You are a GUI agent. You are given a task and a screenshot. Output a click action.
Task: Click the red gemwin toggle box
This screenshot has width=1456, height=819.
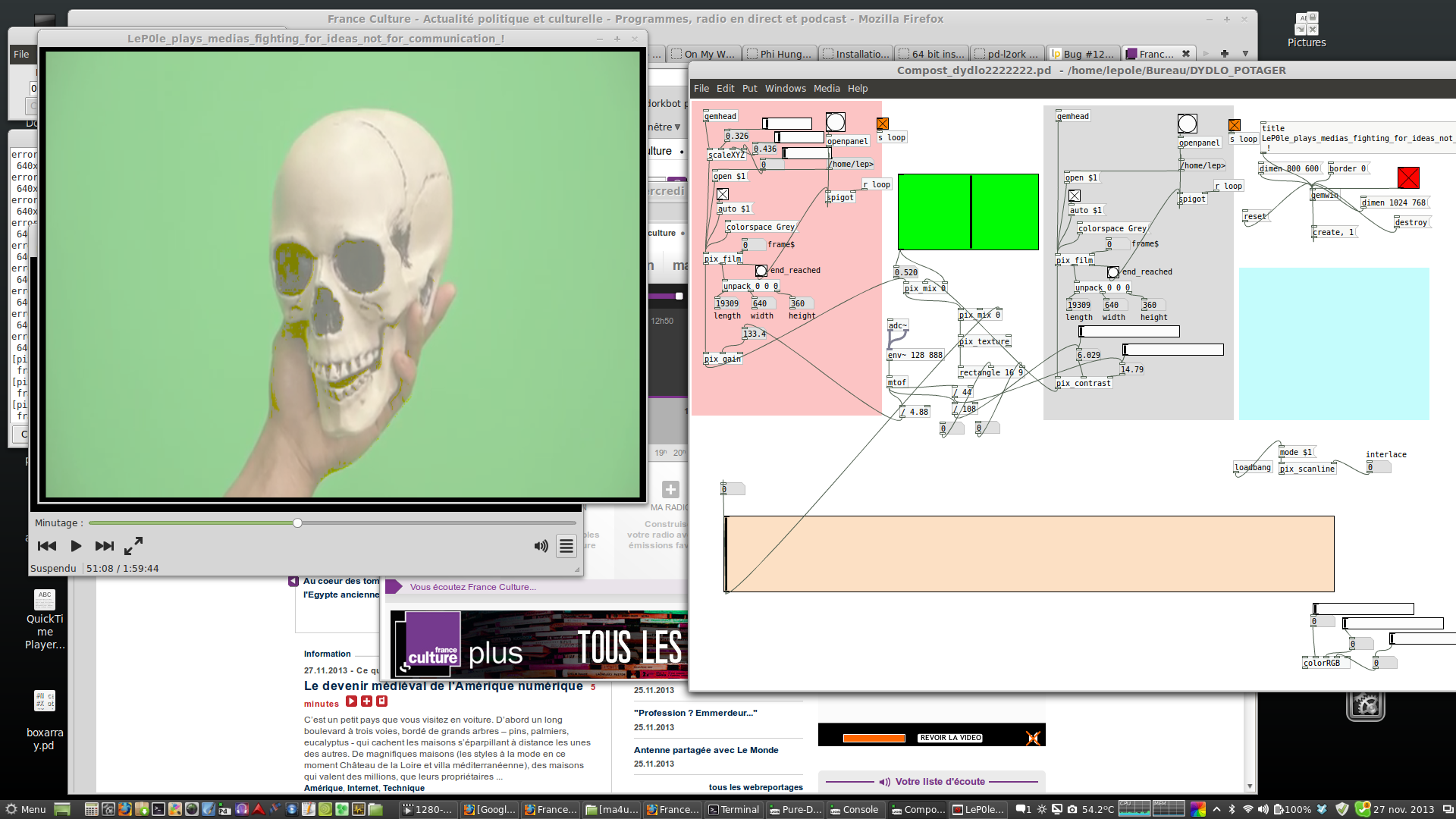pos(1408,177)
